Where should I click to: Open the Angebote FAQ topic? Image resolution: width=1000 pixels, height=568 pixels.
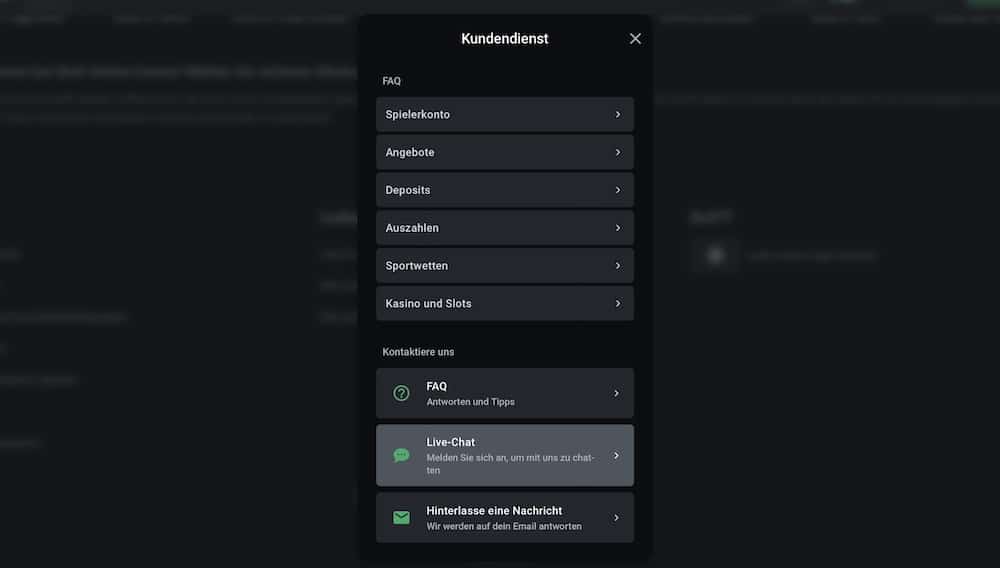pyautogui.click(x=504, y=152)
